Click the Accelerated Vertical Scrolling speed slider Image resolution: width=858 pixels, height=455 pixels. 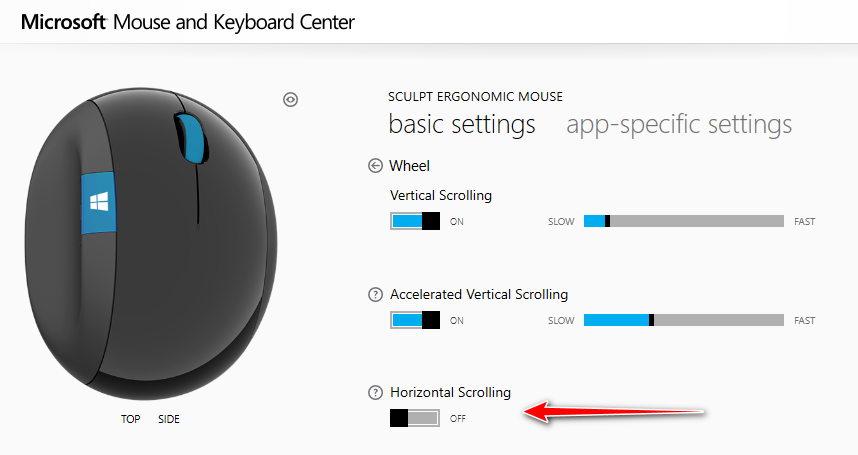(x=716, y=320)
